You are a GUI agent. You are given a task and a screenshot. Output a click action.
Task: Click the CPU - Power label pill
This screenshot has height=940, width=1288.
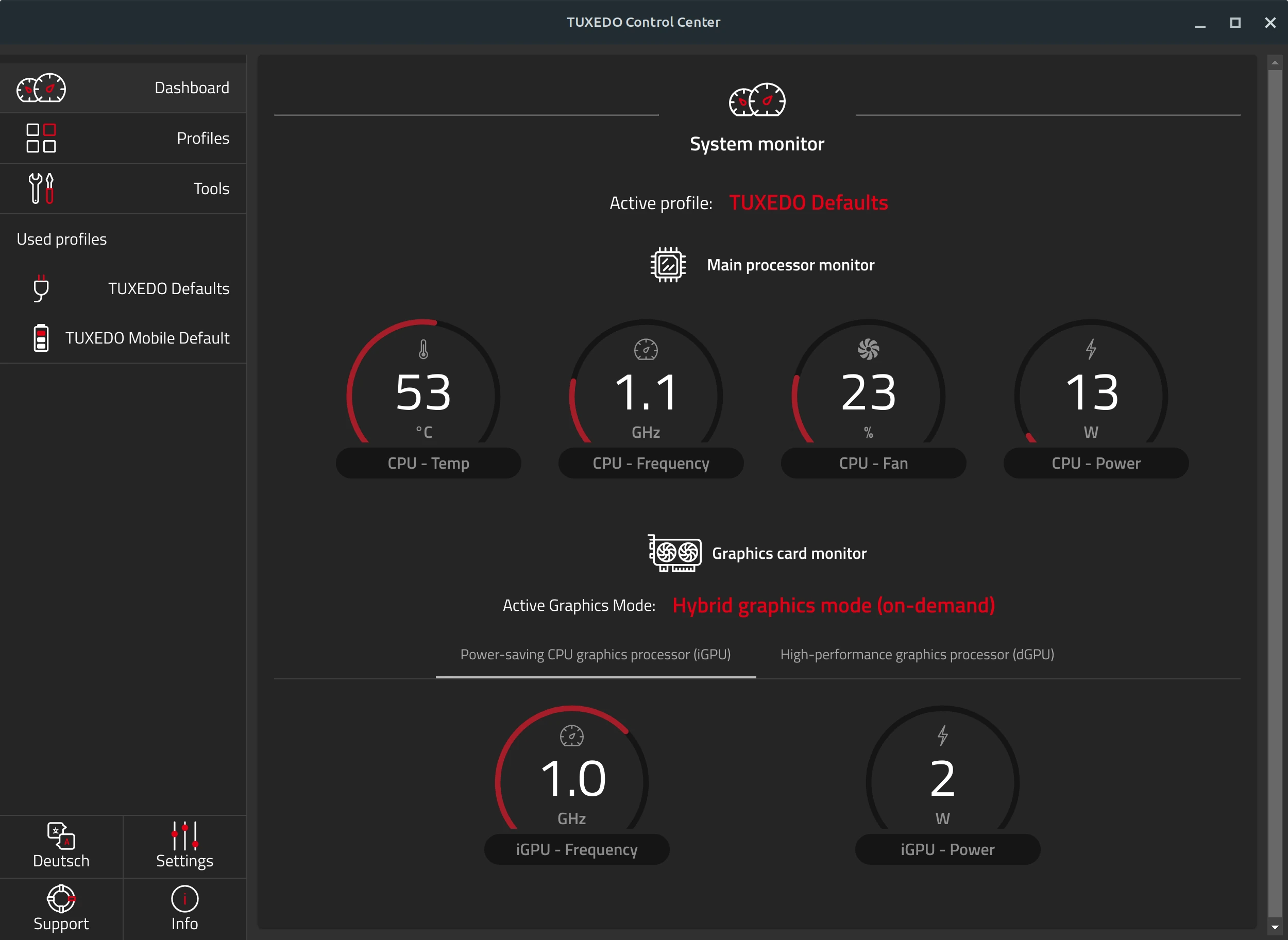1096,463
